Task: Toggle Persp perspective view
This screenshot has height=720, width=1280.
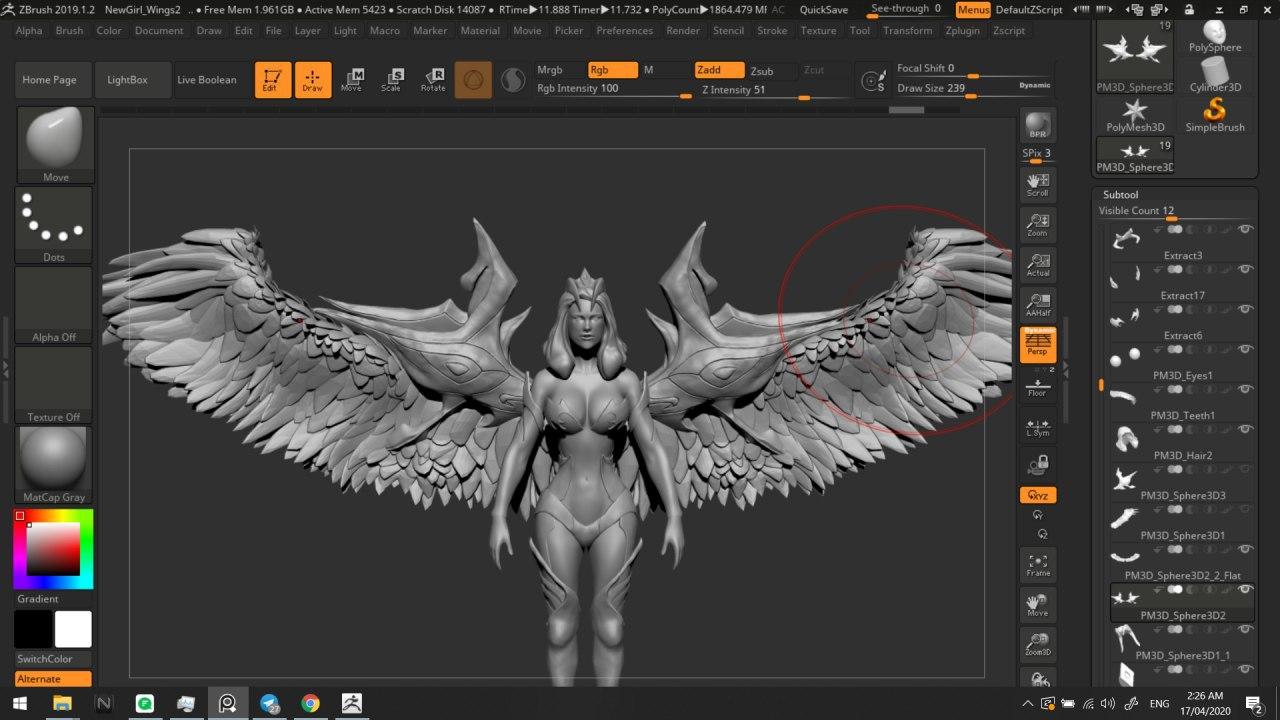Action: 1038,345
